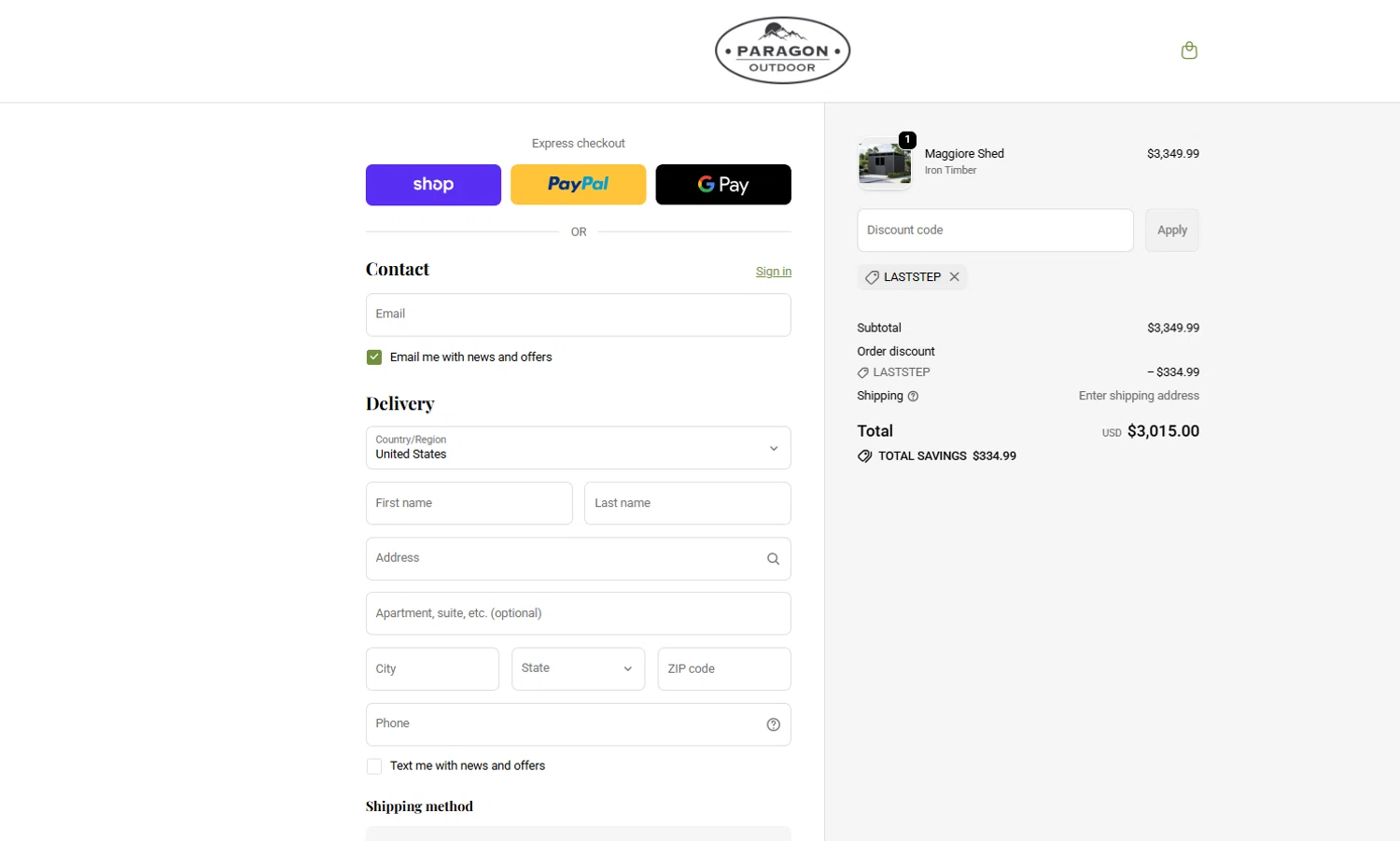Click the – $334.99 discount amount

[x=1173, y=371]
